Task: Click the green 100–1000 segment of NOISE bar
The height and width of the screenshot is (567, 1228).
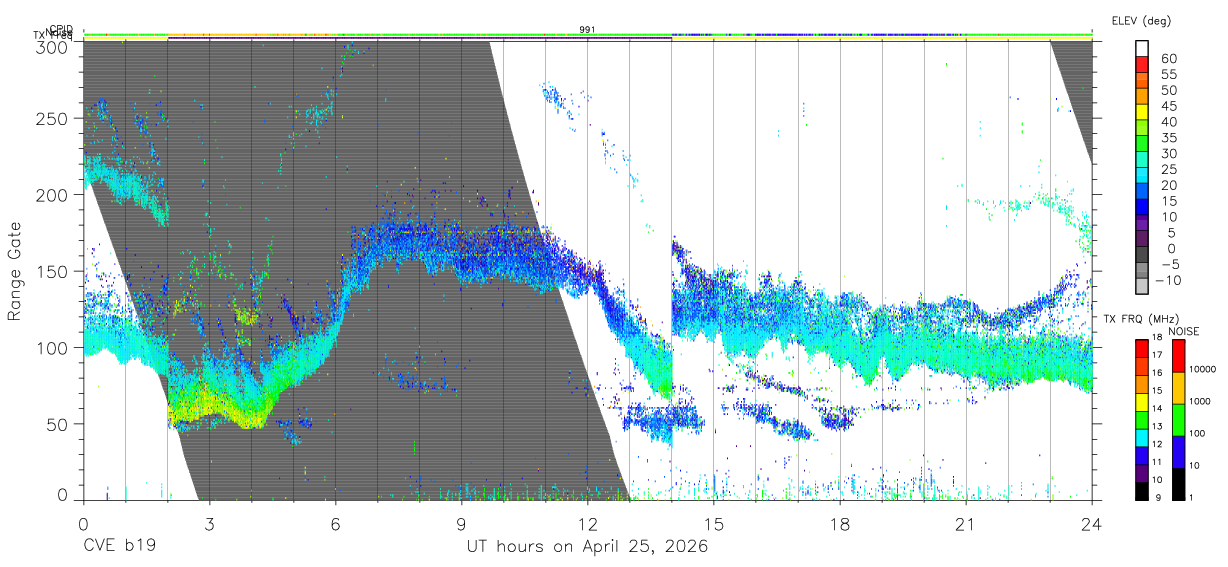Action: pos(1178,419)
